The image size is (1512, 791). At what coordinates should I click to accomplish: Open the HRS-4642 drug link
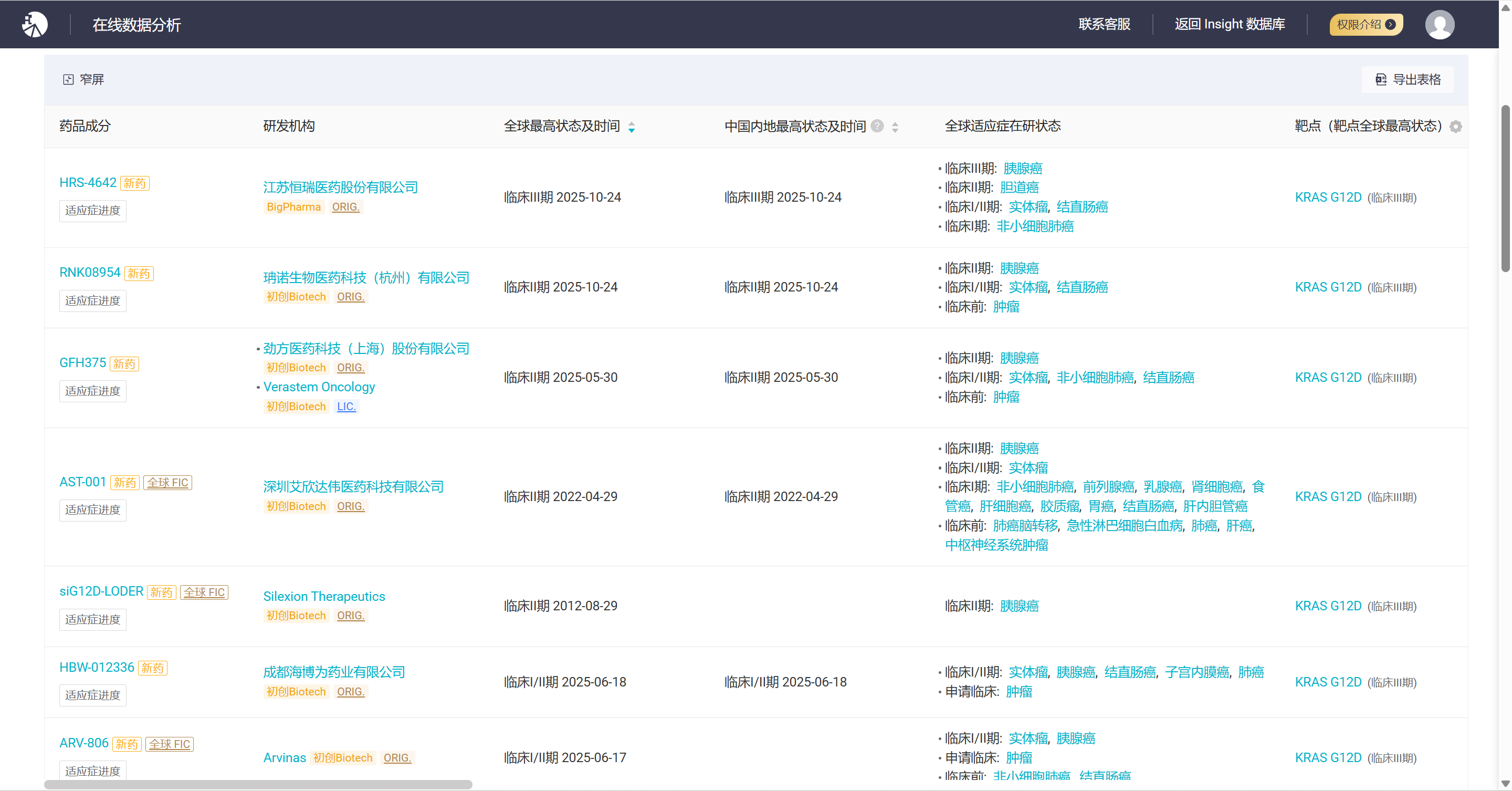point(88,183)
